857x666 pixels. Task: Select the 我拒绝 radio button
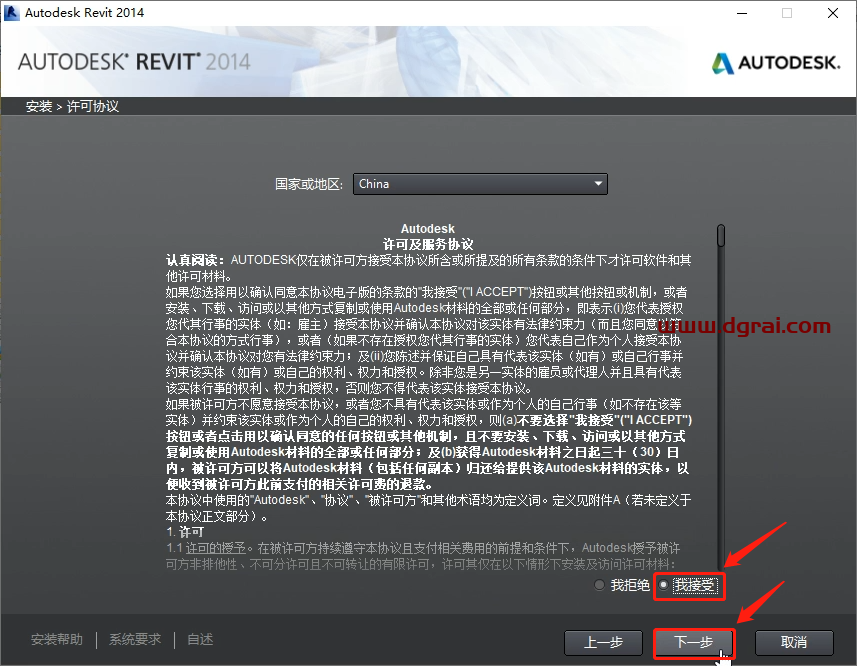(x=600, y=585)
